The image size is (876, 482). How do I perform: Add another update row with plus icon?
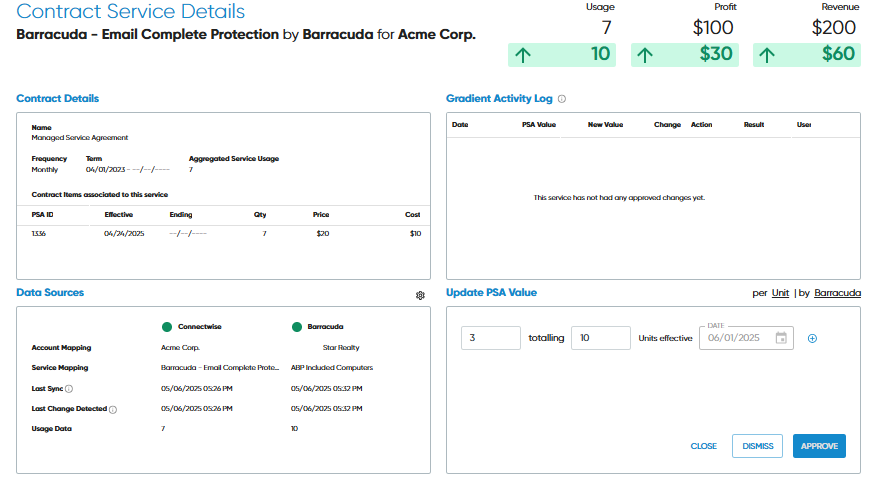[x=812, y=338]
